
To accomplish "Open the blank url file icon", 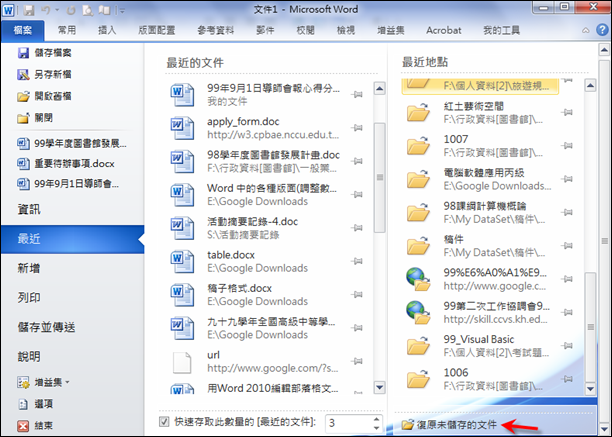I will point(182,362).
